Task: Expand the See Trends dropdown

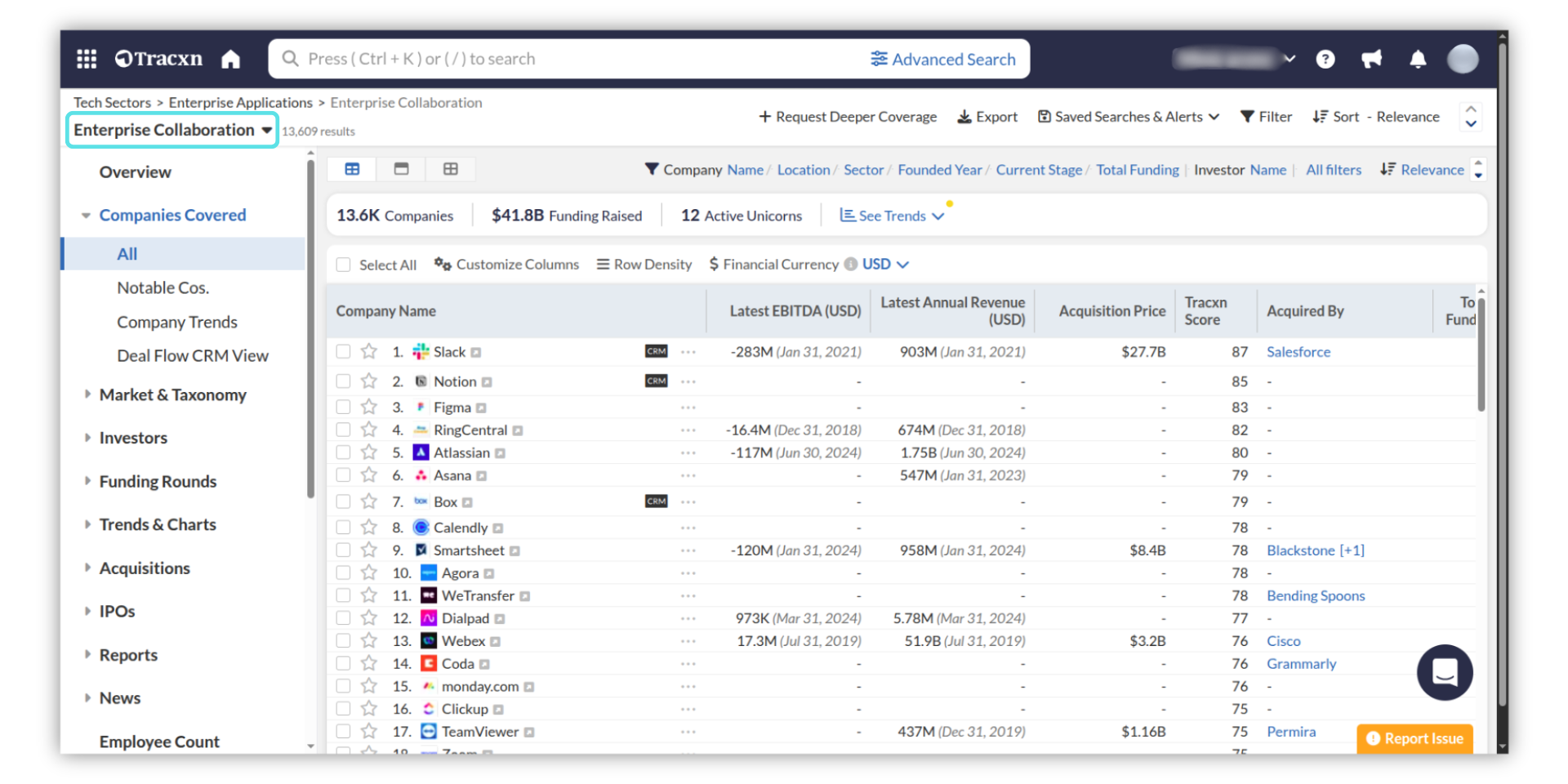Action: click(x=892, y=216)
